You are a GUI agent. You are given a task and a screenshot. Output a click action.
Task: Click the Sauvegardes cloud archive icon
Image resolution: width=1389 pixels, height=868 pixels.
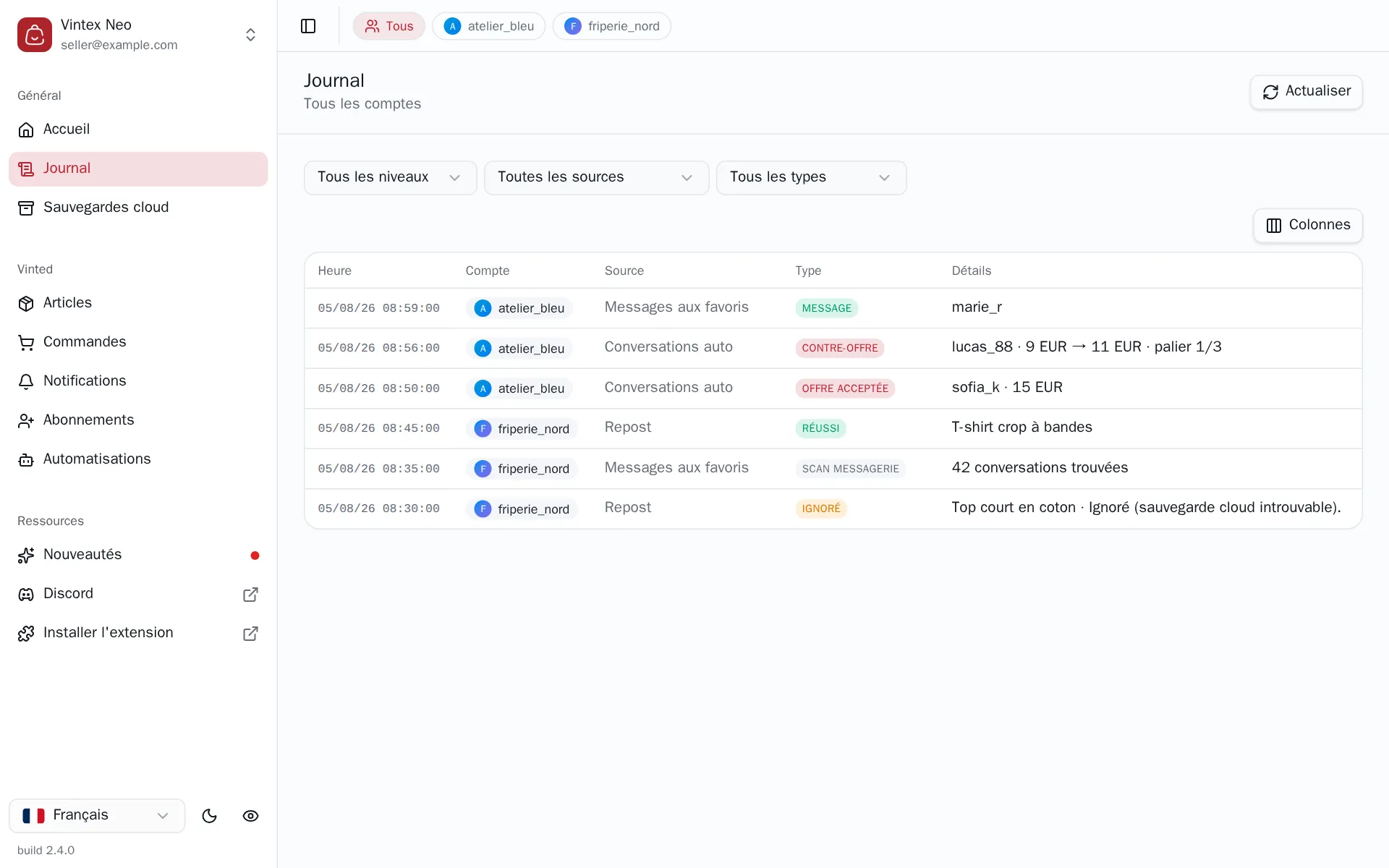(26, 208)
